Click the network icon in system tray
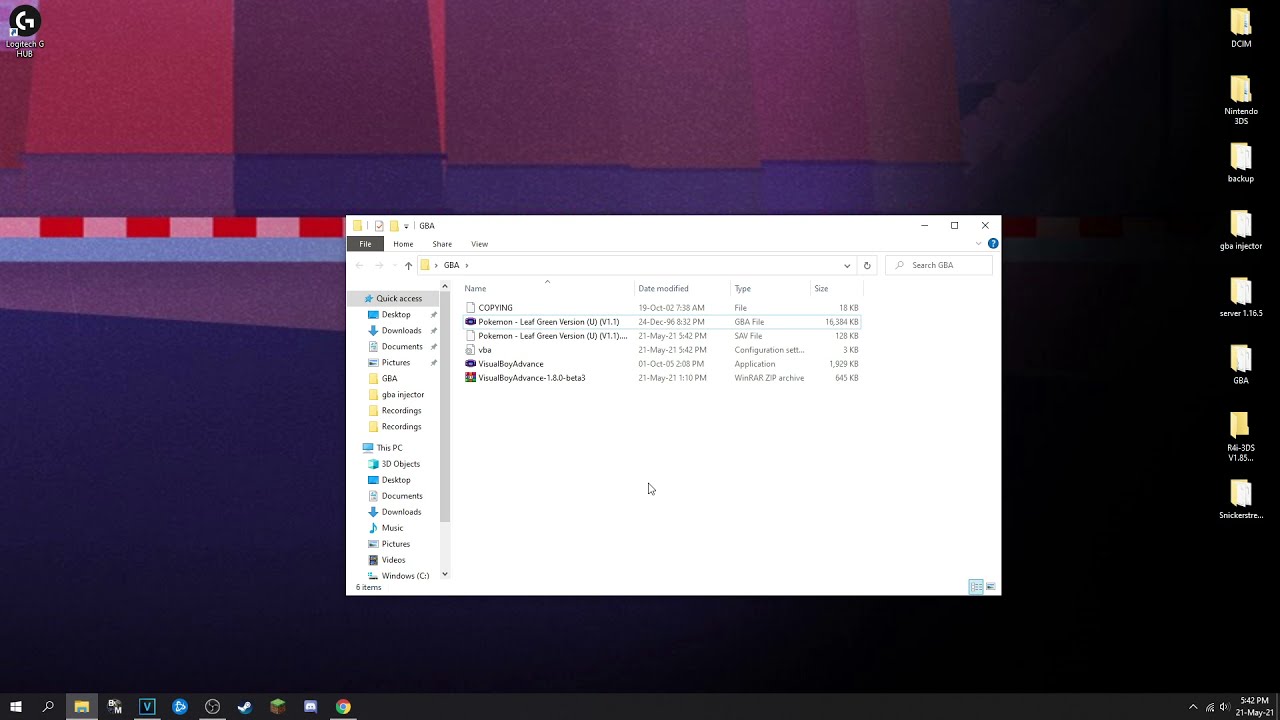This screenshot has width=1280, height=720. click(x=1209, y=707)
